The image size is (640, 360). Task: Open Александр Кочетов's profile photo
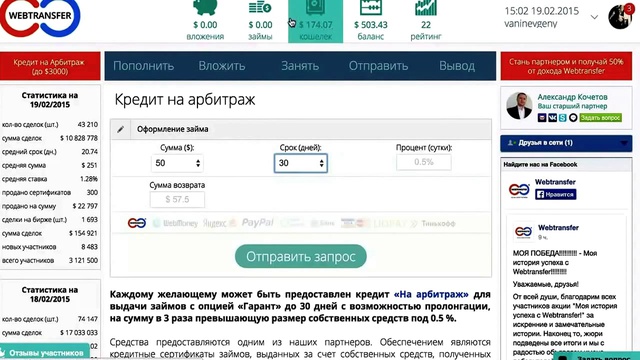[519, 106]
